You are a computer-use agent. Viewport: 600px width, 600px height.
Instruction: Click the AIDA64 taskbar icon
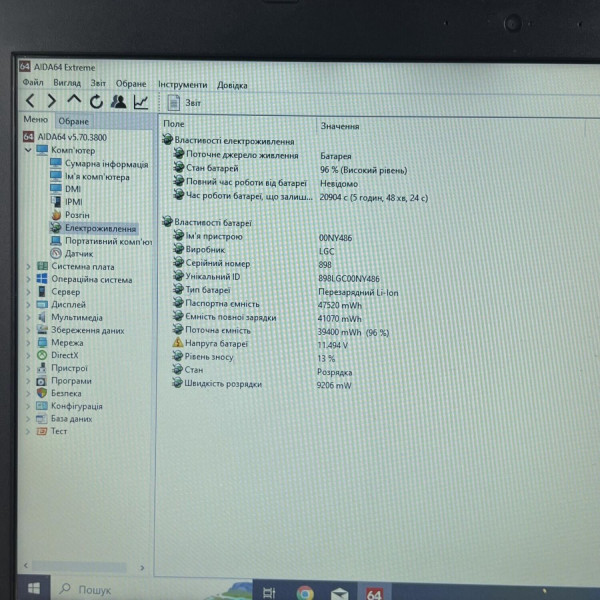point(374,593)
